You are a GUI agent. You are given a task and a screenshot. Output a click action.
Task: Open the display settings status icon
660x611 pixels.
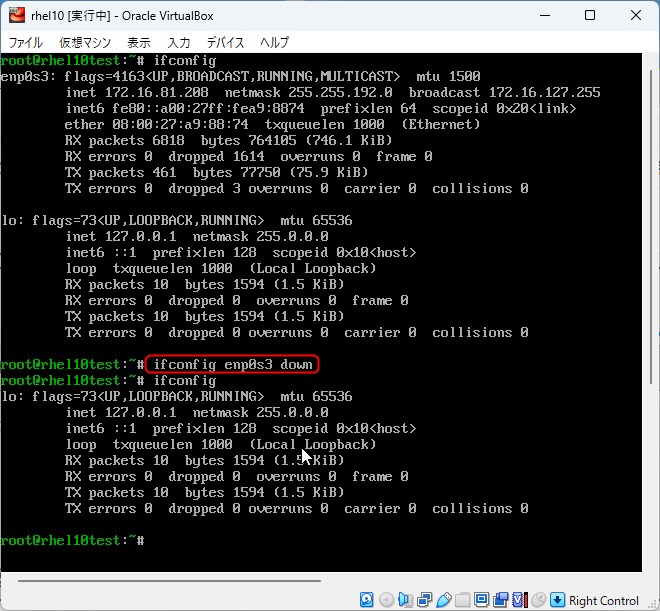[x=481, y=599]
